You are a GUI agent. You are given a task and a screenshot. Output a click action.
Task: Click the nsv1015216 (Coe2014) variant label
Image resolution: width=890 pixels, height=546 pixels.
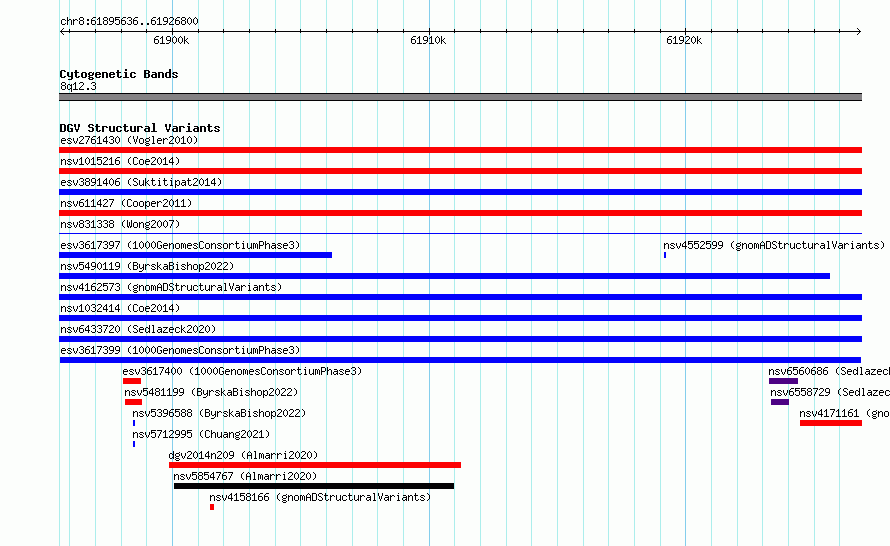(120, 161)
